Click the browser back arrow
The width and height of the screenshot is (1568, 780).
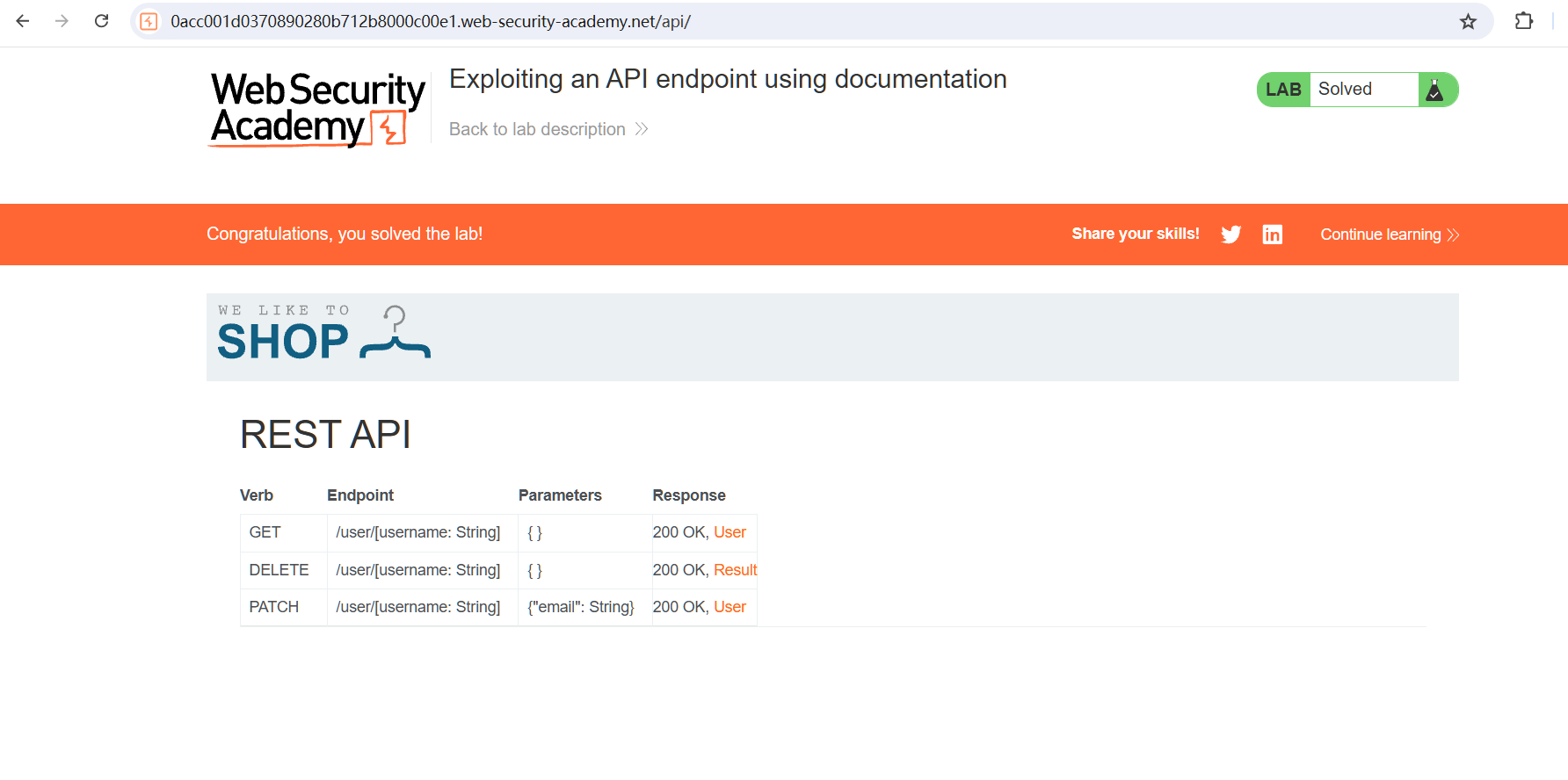pyautogui.click(x=23, y=21)
